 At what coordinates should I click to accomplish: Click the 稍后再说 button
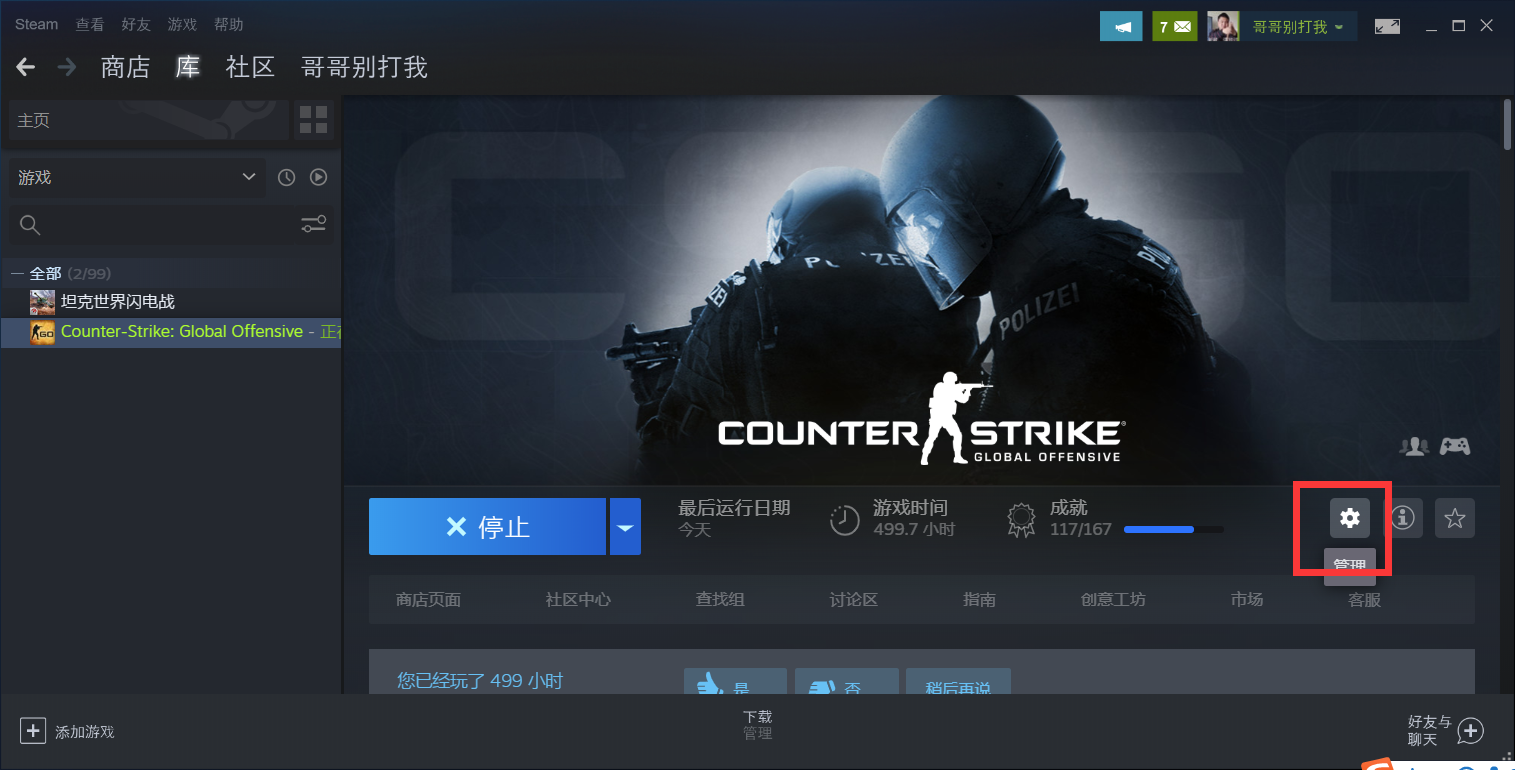tap(958, 682)
